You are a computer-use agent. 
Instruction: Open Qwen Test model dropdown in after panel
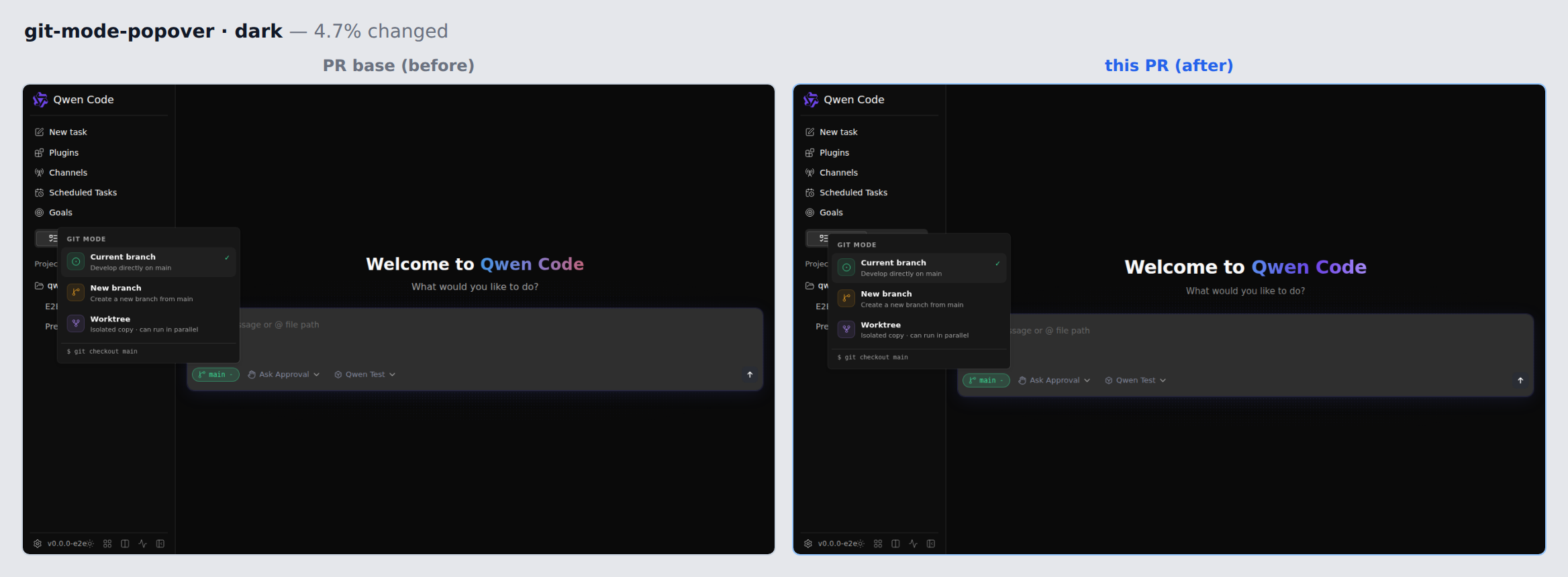tap(1136, 380)
